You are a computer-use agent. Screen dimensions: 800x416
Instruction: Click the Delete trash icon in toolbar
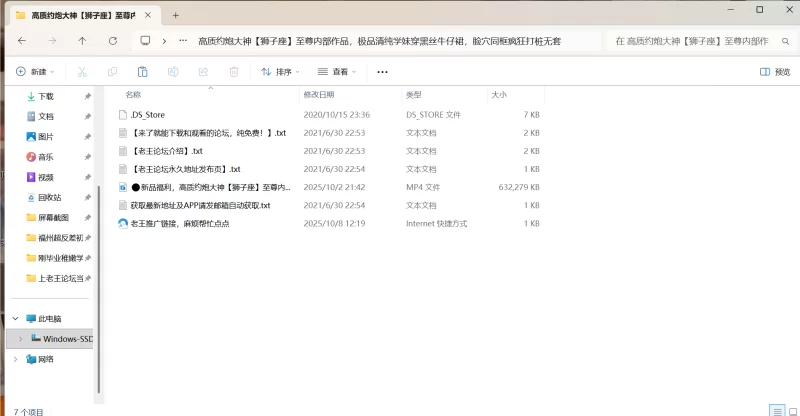point(233,72)
